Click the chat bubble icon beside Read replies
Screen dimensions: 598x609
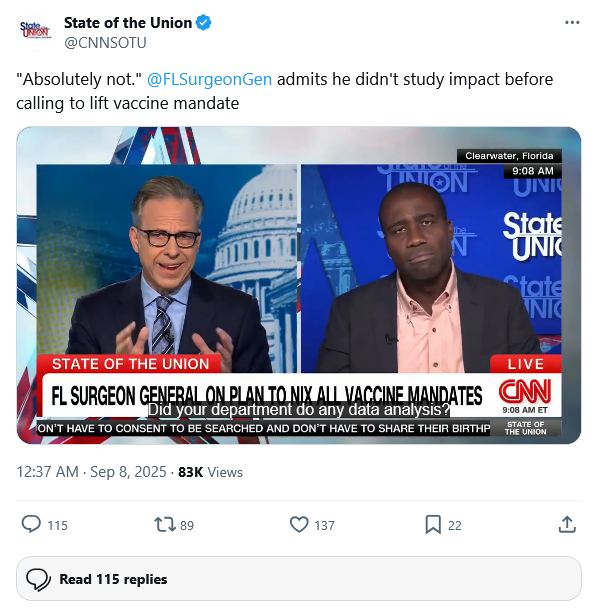tap(38, 579)
